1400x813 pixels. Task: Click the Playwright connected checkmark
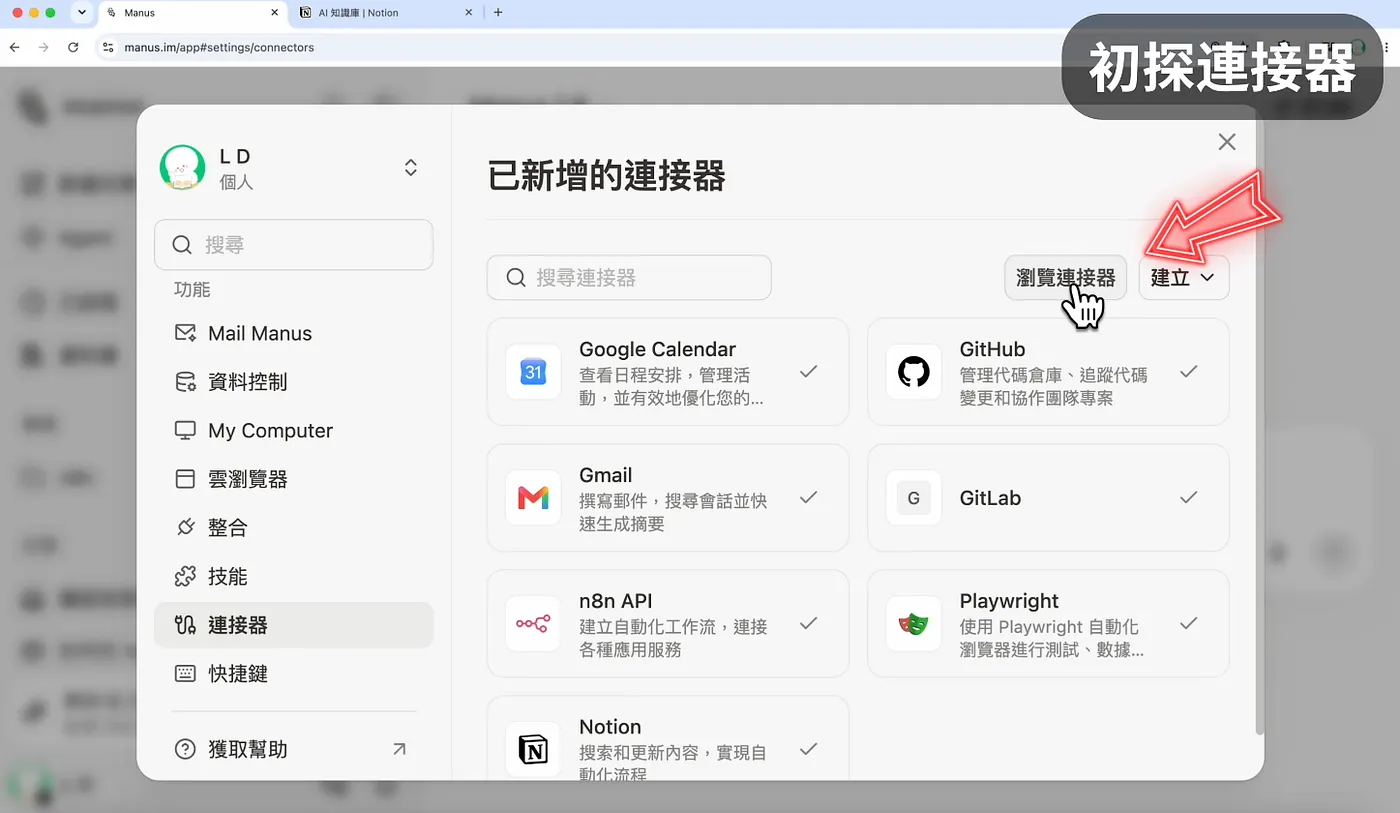tap(1188, 623)
